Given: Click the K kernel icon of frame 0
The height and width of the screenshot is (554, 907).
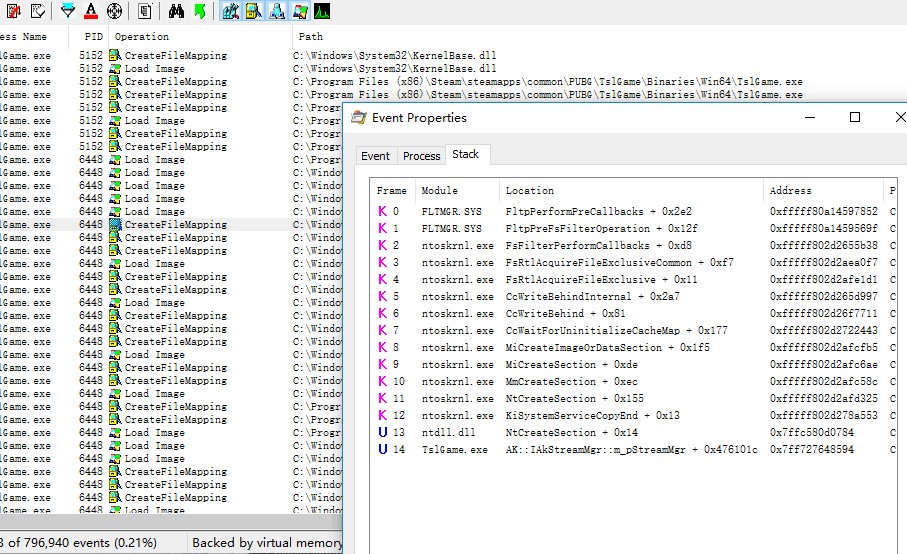Looking at the screenshot, I should coord(382,211).
